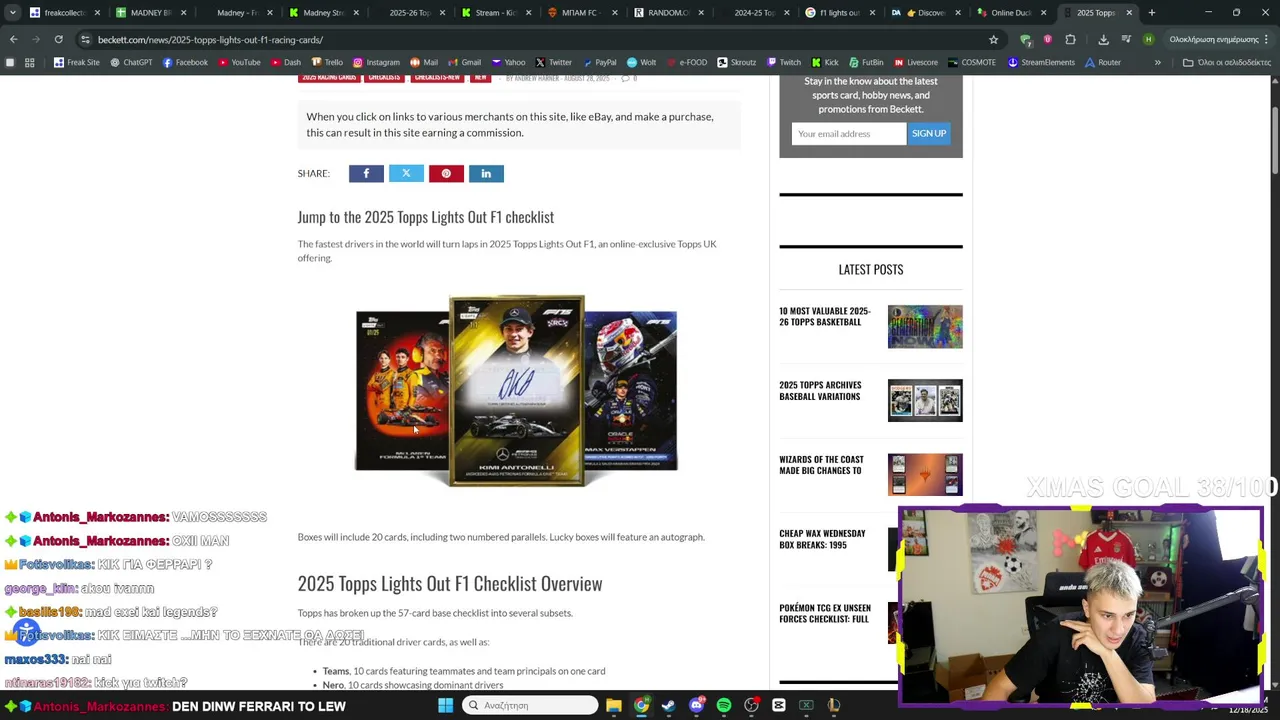
Task: Open Windows Start menu
Action: click(x=445, y=706)
